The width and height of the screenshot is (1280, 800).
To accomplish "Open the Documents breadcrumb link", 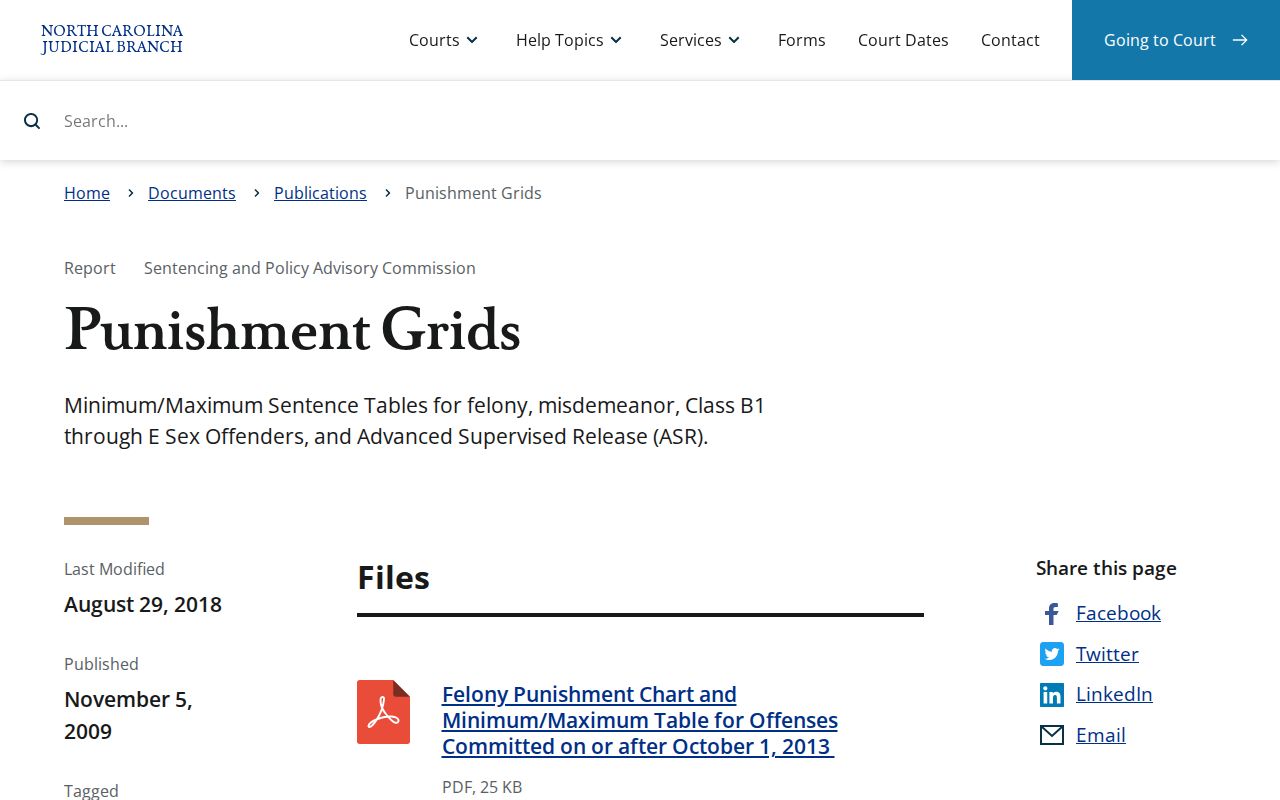I will tap(192, 193).
